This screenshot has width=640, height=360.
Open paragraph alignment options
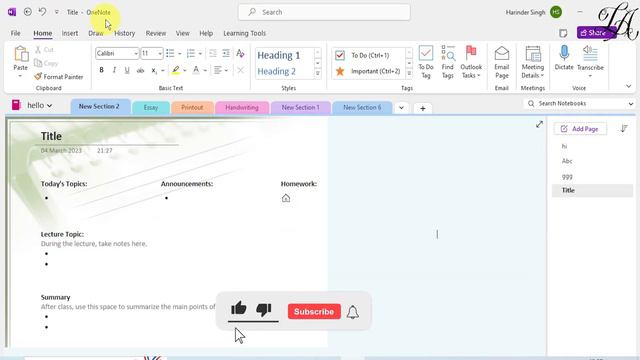pos(220,70)
